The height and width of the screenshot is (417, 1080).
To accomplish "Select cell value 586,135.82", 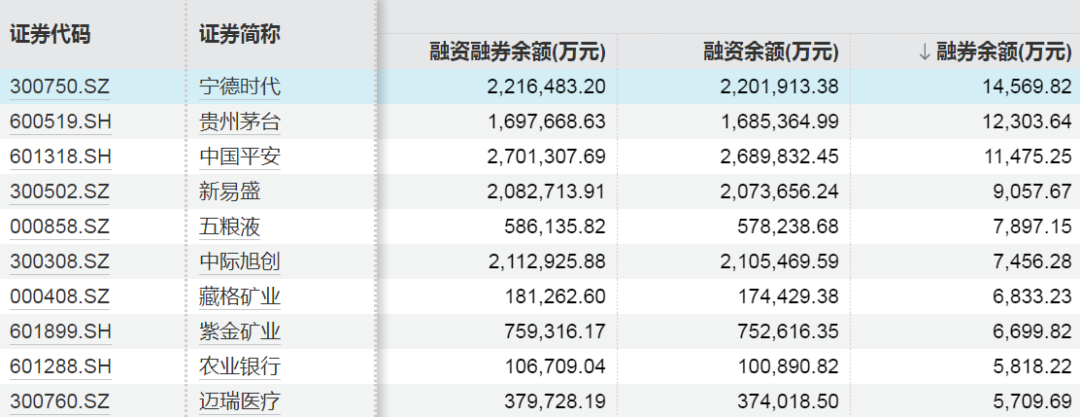I will [555, 227].
